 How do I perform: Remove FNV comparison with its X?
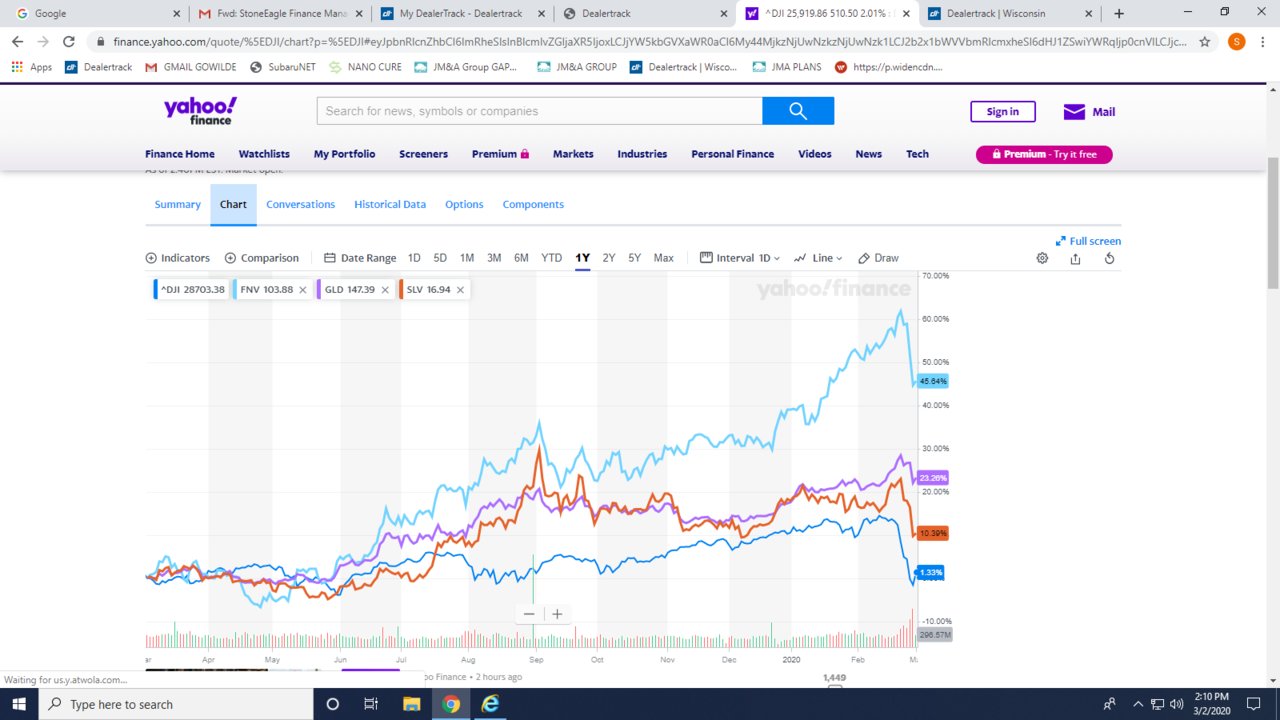pos(303,290)
